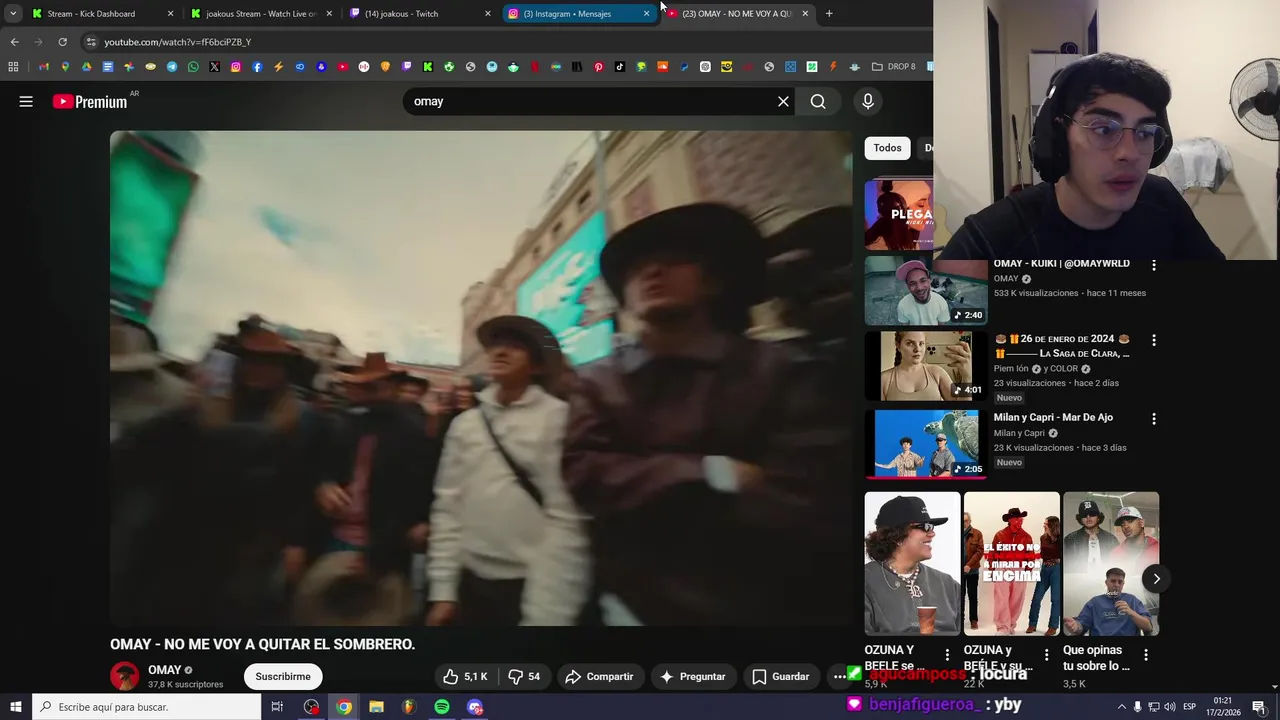Open the La Saga de Clara thumbnail
Image resolution: width=1280 pixels, height=720 pixels.
926,366
